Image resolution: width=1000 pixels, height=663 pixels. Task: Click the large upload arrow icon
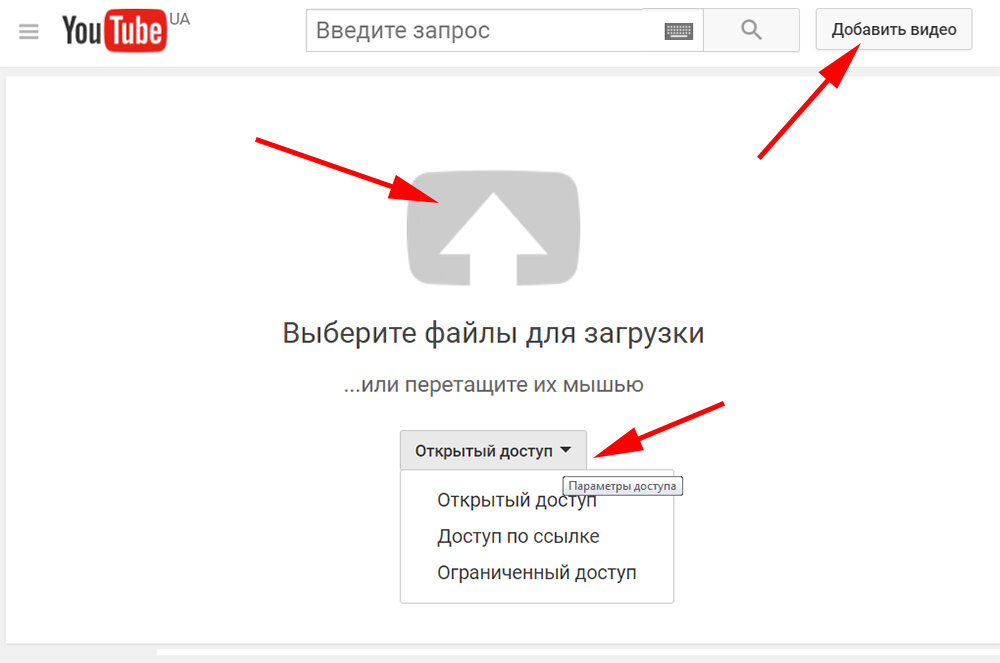pyautogui.click(x=493, y=228)
